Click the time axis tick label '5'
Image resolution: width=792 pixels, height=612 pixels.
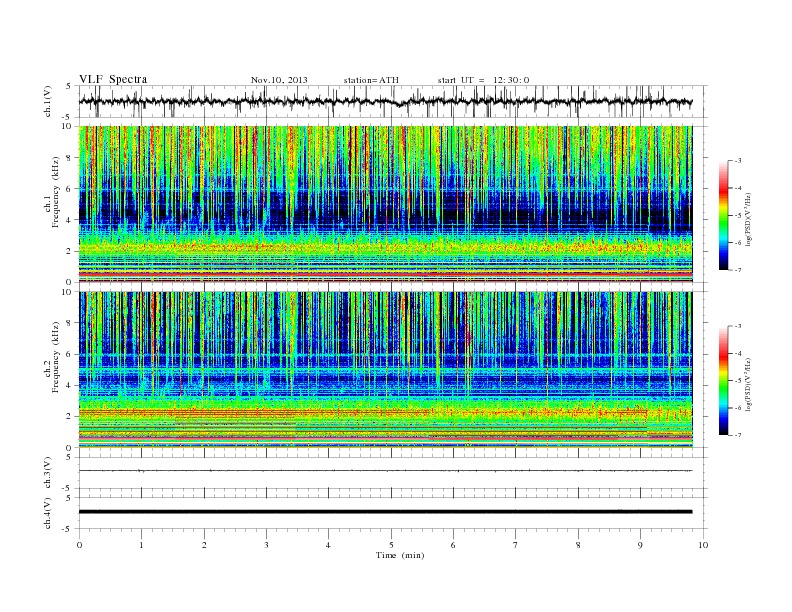[x=391, y=545]
